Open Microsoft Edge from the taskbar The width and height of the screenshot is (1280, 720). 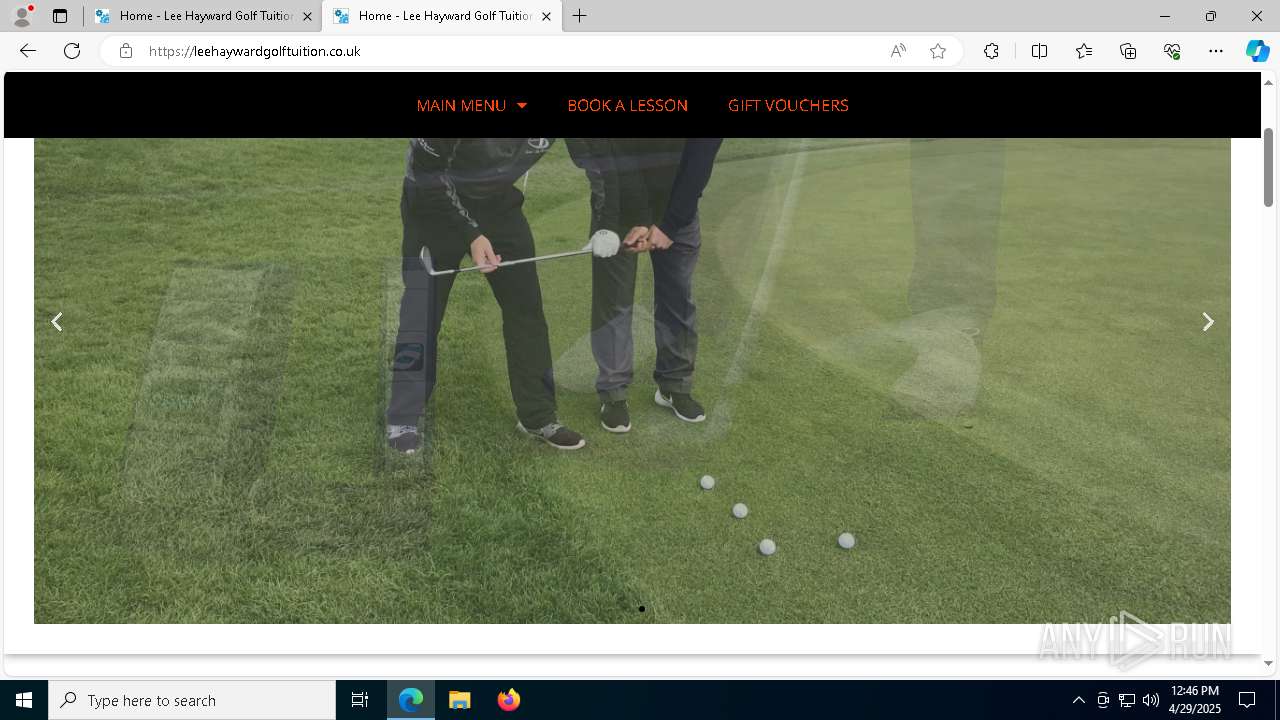click(x=411, y=700)
